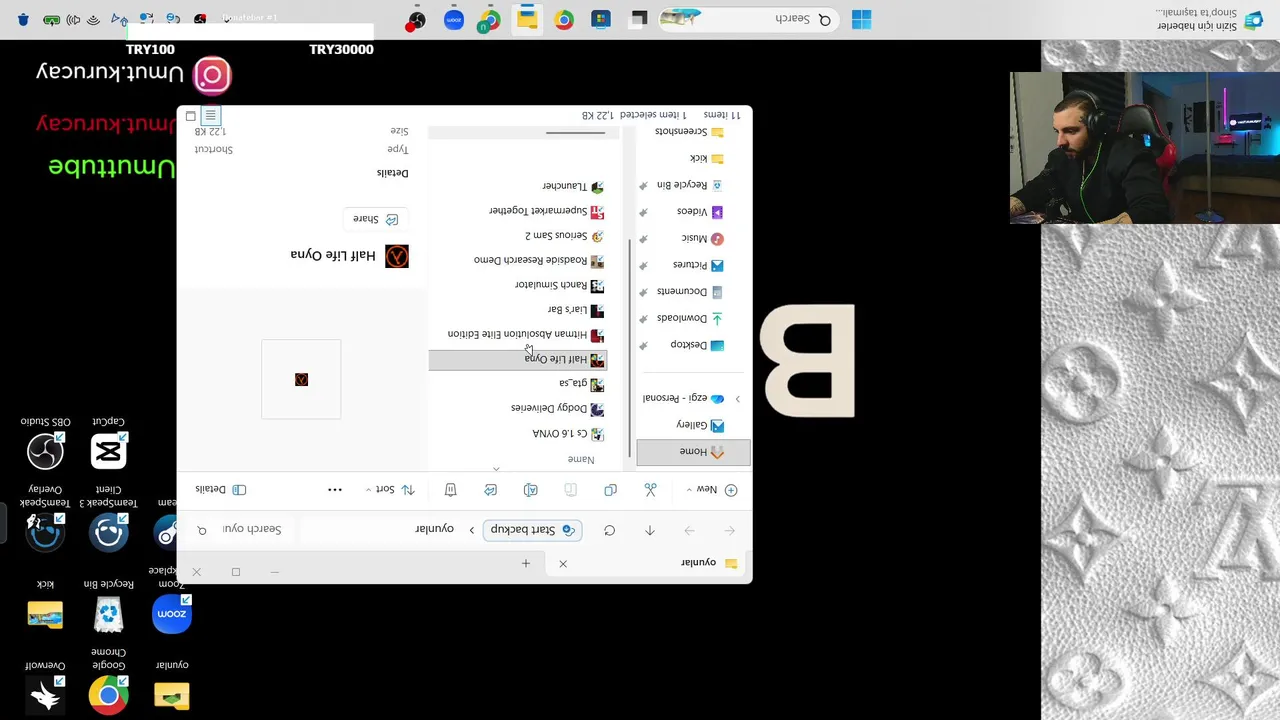Select the gta_sa shortcut
This screenshot has width=1280, height=720.
coord(581,384)
